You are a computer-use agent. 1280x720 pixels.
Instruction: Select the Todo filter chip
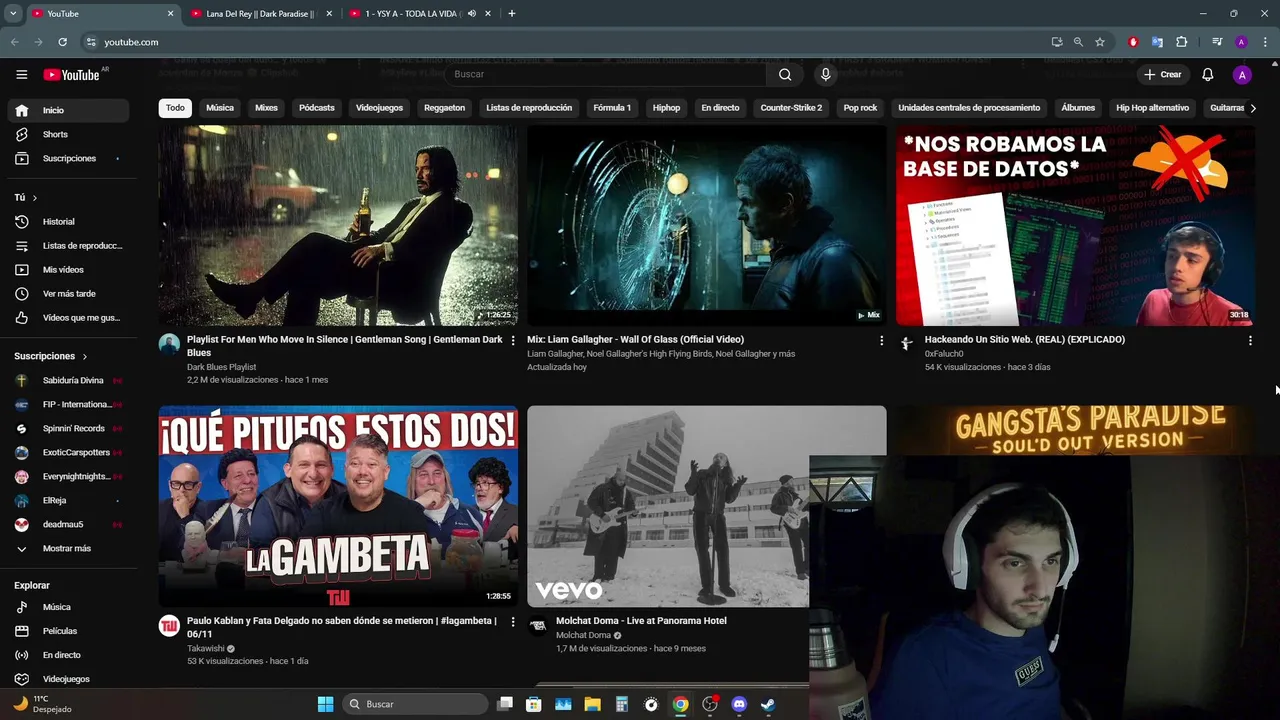(x=175, y=108)
